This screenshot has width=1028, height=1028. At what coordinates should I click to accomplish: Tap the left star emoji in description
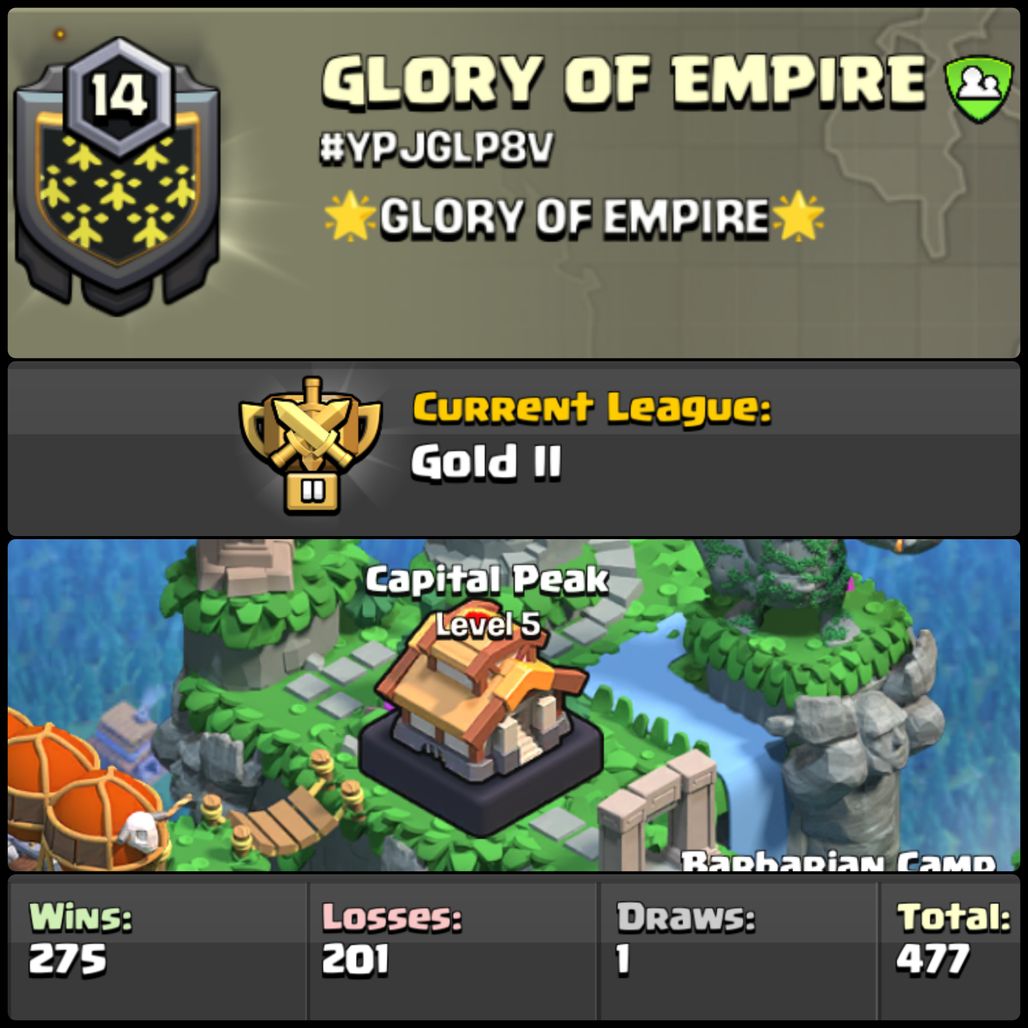point(349,216)
